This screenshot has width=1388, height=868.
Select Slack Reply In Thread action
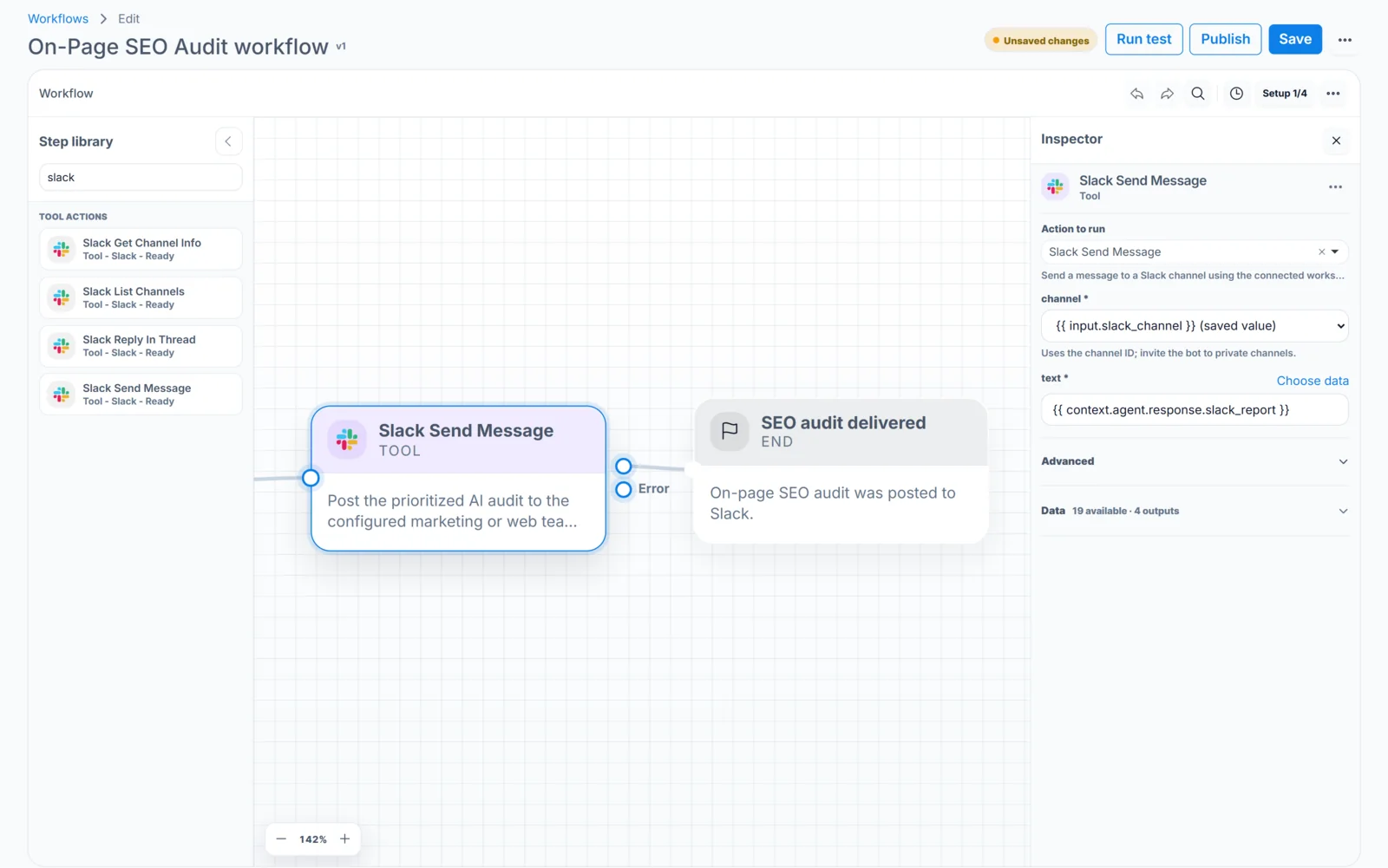click(x=141, y=346)
